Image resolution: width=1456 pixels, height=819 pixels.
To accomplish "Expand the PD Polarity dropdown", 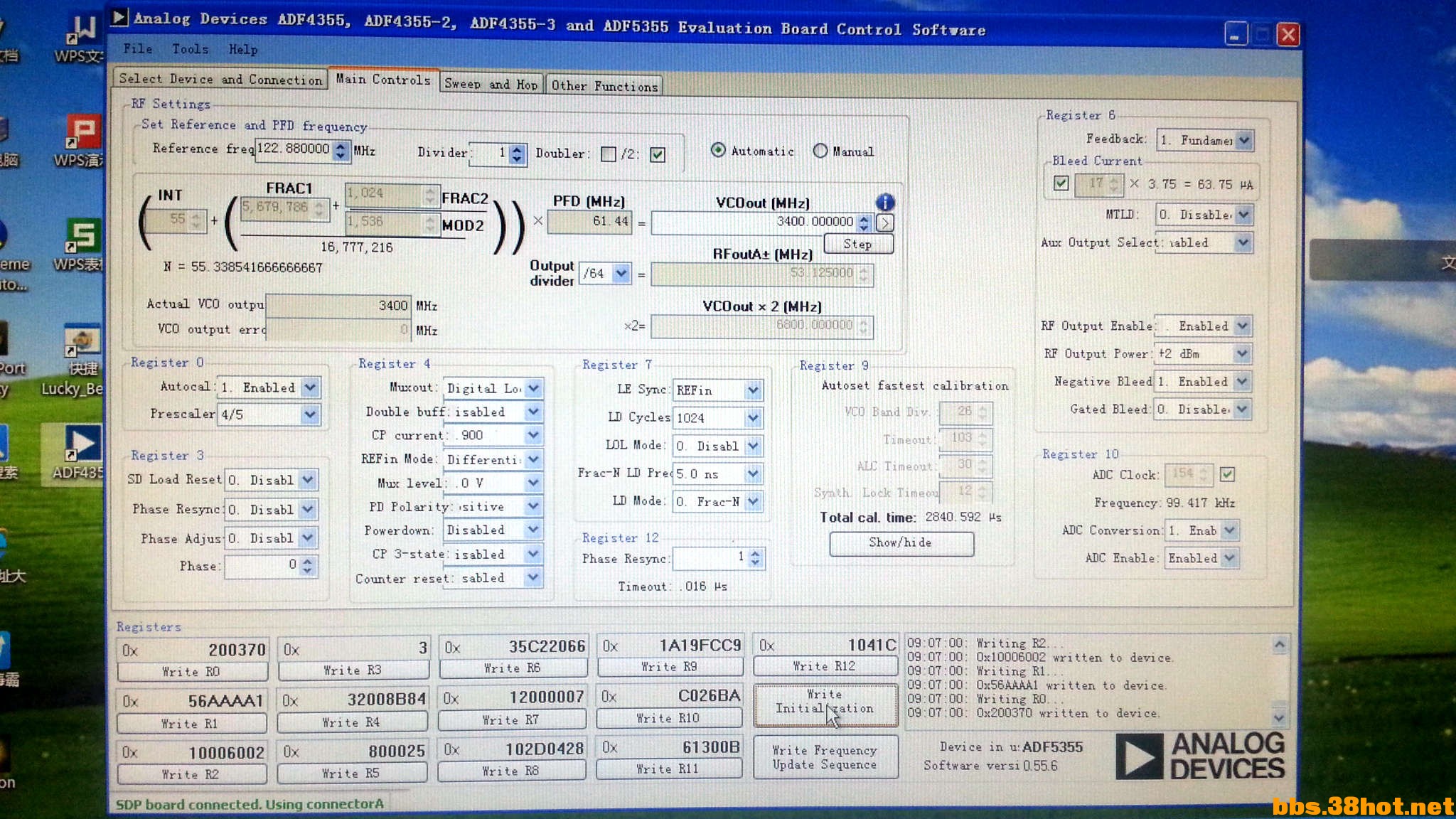I will pos(533,506).
